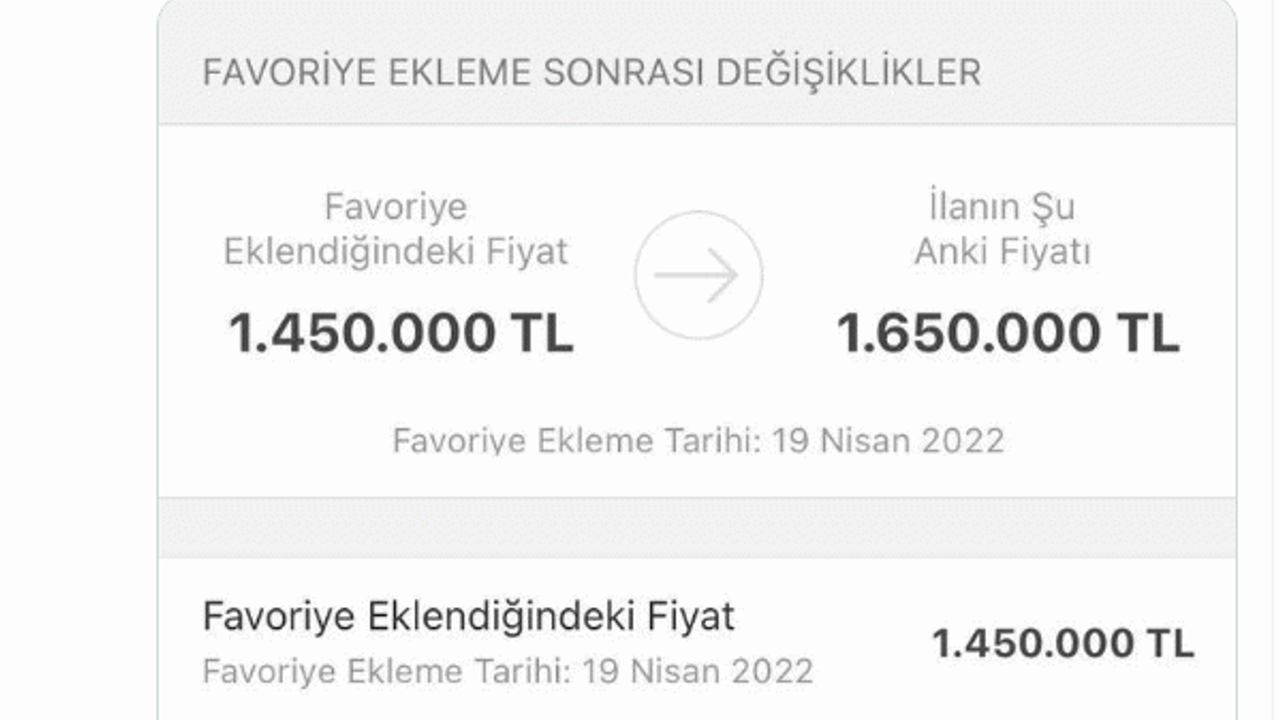Click the "İlanın Şu" label line
Image resolution: width=1280 pixels, height=720 pixels.
[1001, 208]
